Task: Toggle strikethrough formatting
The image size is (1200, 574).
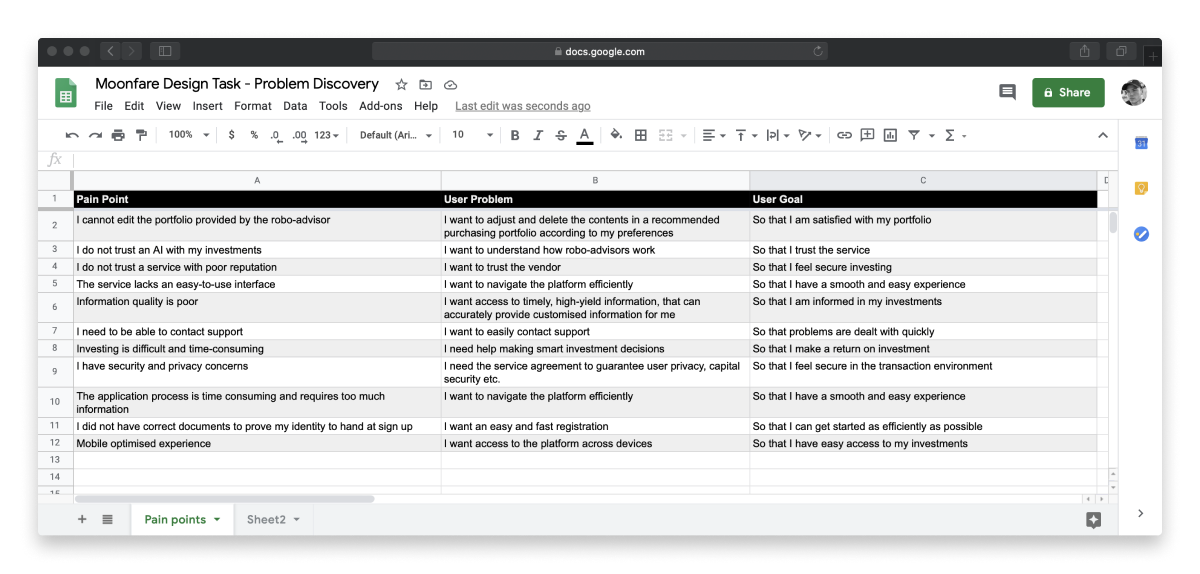Action: click(x=561, y=135)
